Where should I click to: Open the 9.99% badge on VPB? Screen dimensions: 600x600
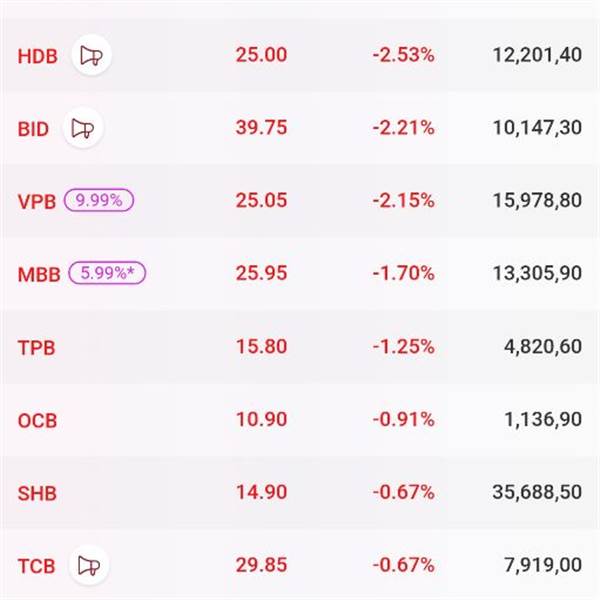pyautogui.click(x=99, y=200)
